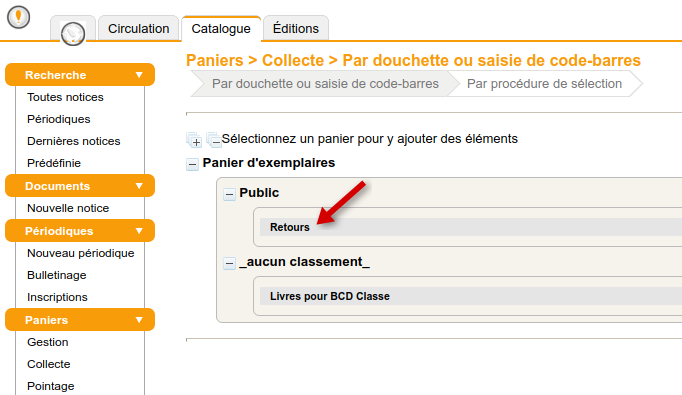Click the Panier d'exemplaires heading text
Image resolution: width=682 pixels, height=395 pixels.
pos(269,163)
